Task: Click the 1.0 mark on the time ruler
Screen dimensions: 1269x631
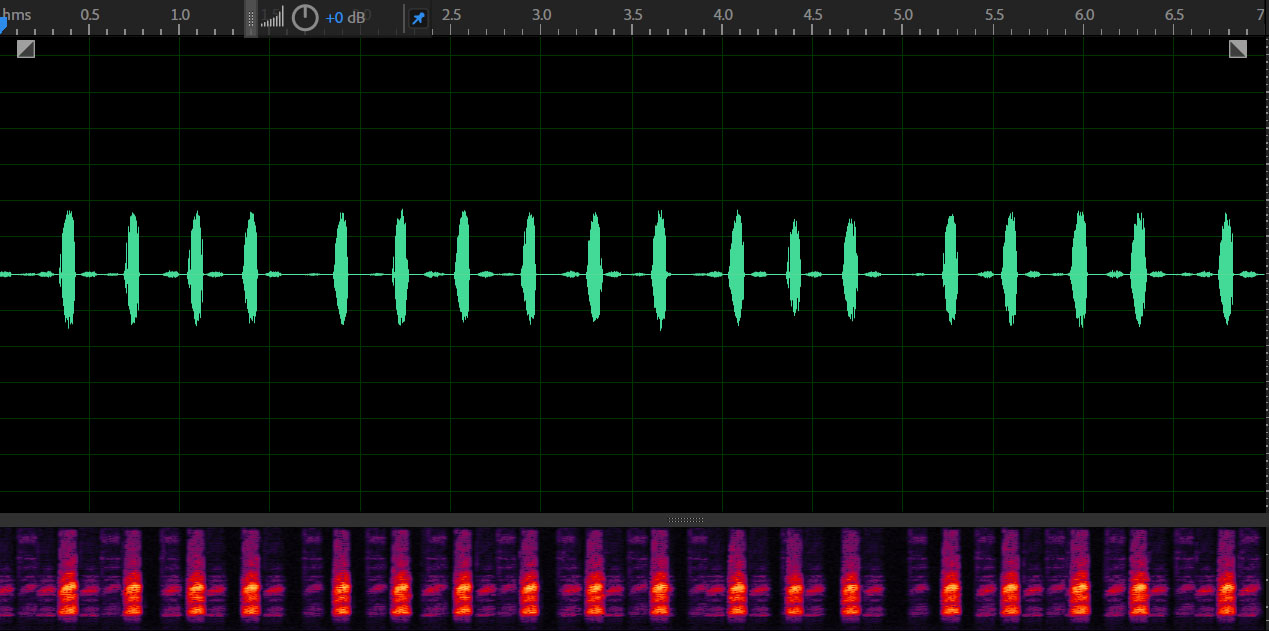Action: (180, 15)
